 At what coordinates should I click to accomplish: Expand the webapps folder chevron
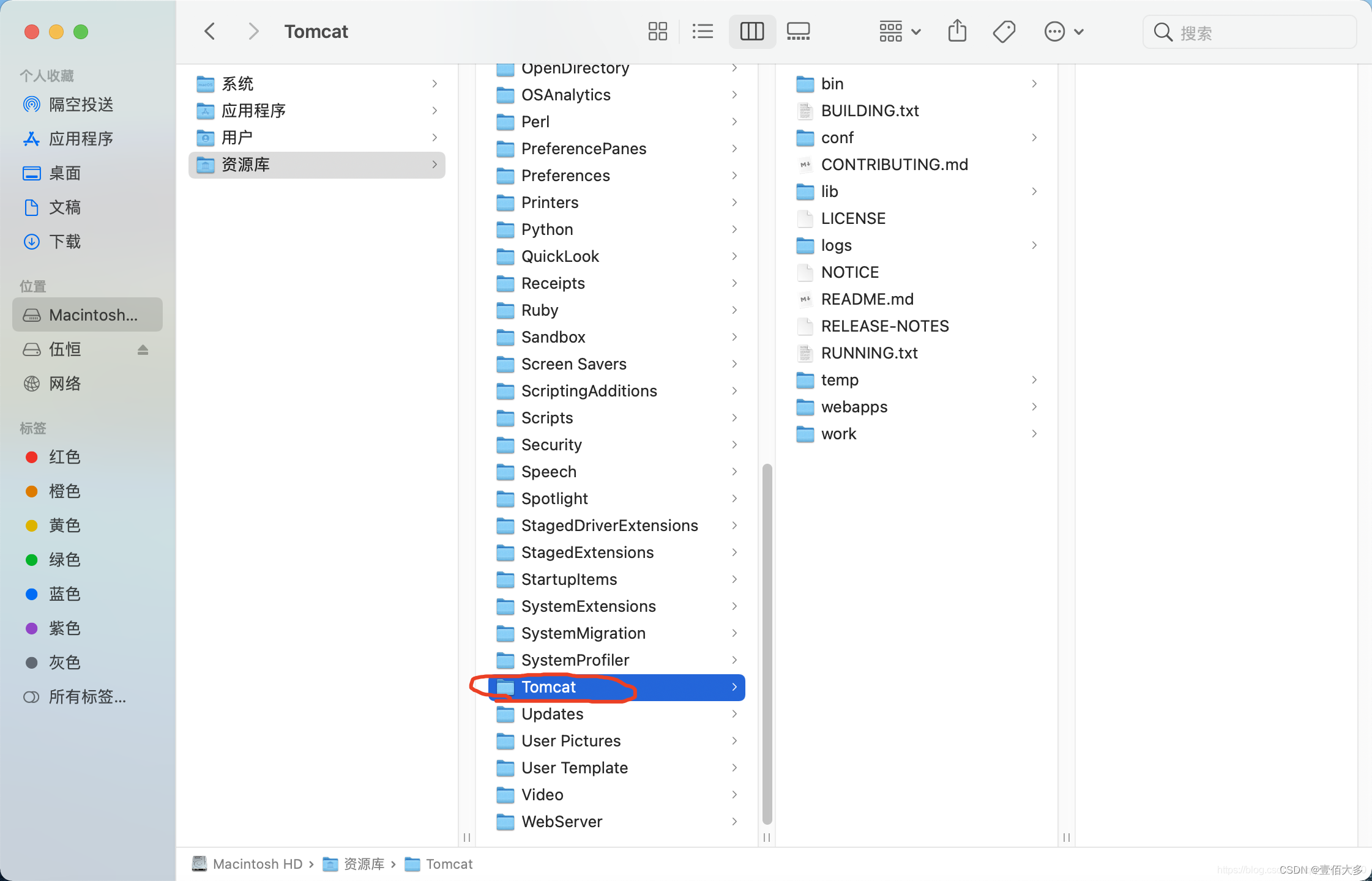pyautogui.click(x=1034, y=407)
